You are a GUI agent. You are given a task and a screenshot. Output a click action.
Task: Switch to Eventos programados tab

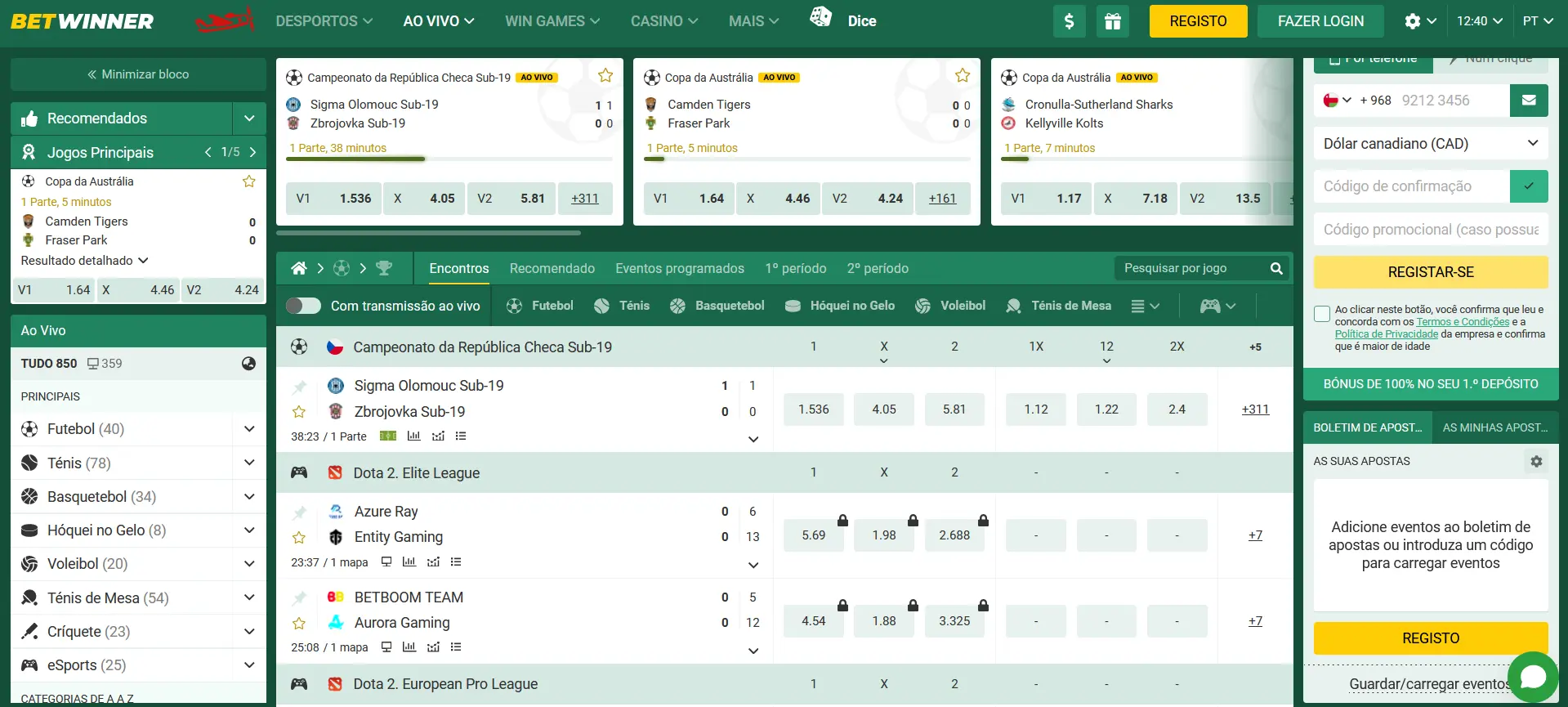680,268
